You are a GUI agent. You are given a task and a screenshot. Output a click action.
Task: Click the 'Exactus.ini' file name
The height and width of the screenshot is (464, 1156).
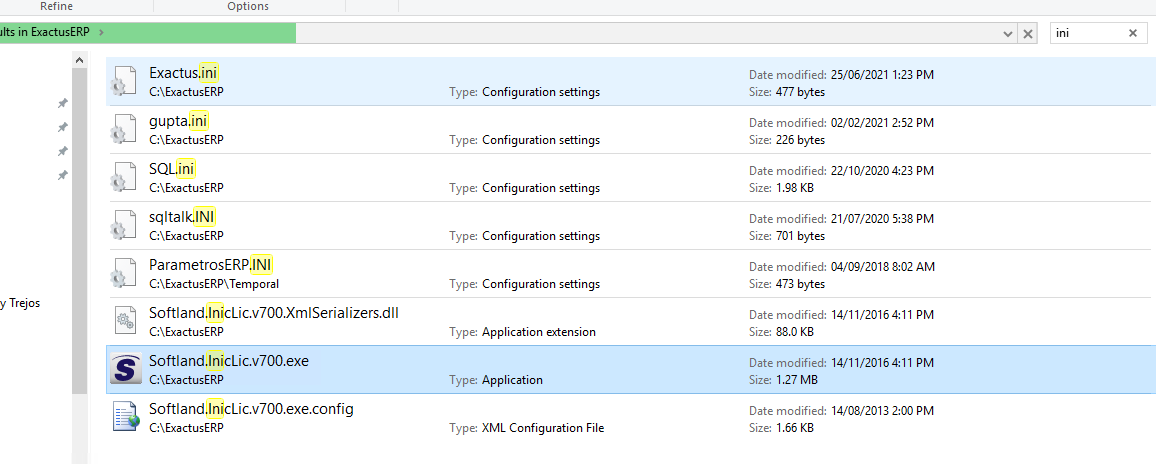(x=184, y=73)
